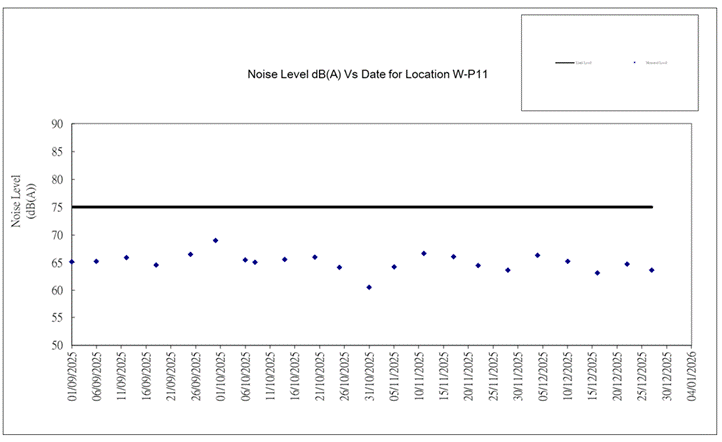Screen dimensions: 722x442
Task: Click the x-axis date '26/09/2025'
Action: (x=196, y=376)
